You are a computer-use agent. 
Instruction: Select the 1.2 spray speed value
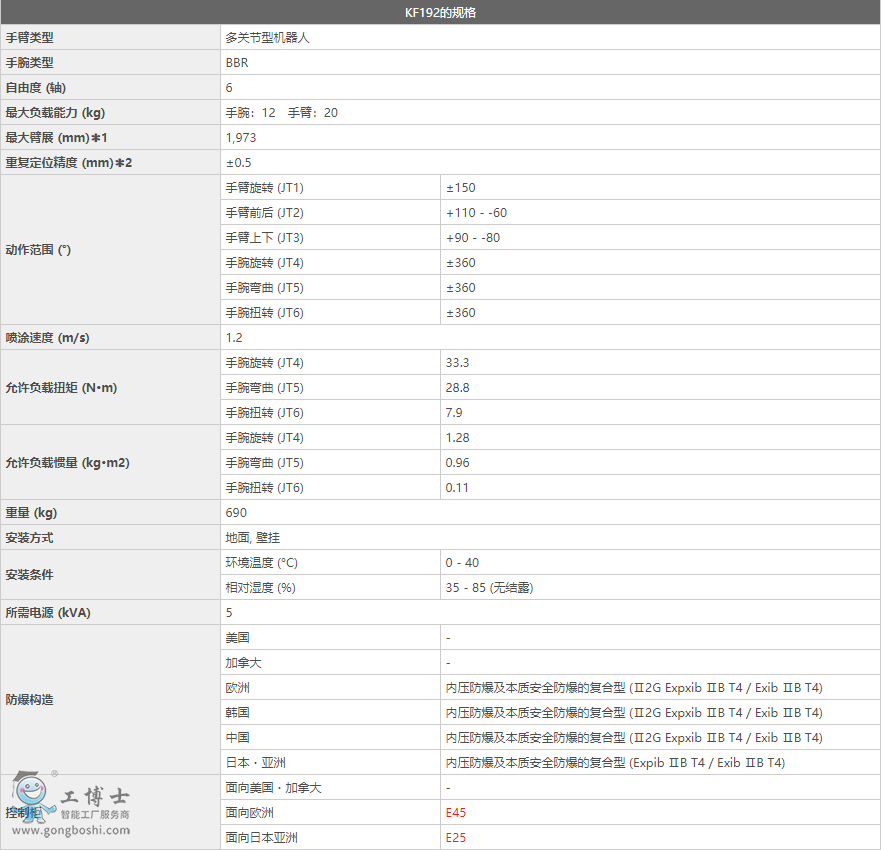(231, 337)
